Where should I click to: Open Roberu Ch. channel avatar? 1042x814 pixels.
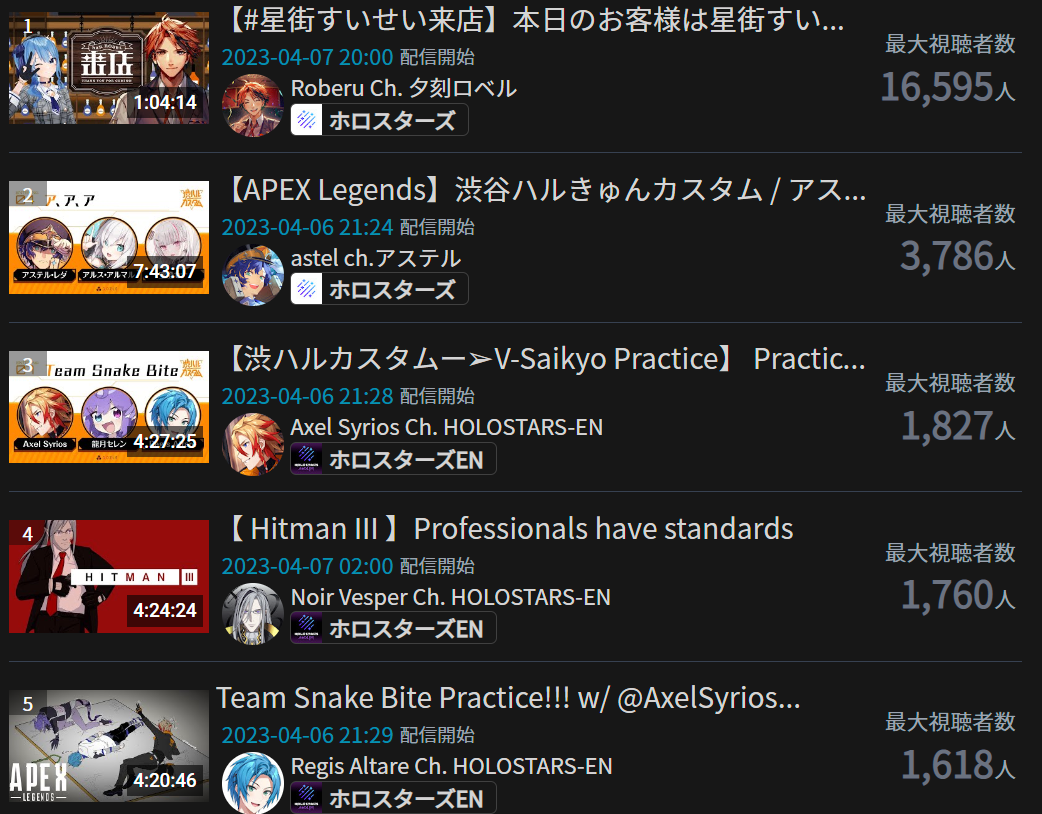click(x=253, y=106)
